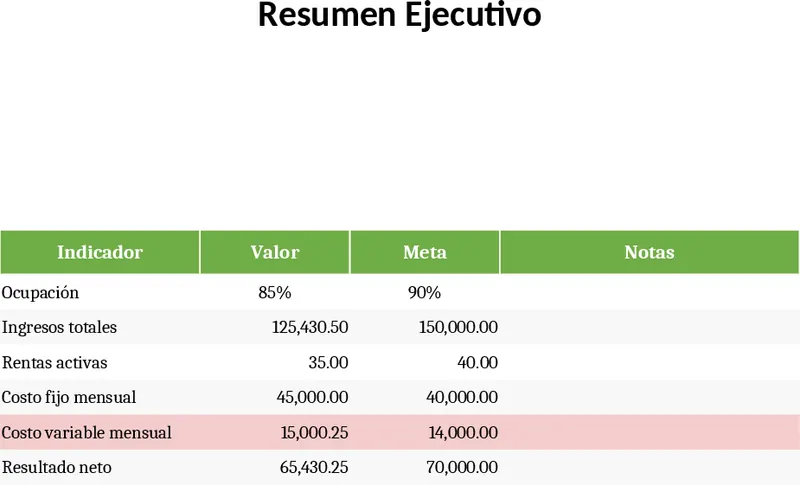Viewport: 800px width, 485px height.
Task: Select the 65,430.25 net result value
Action: click(x=312, y=467)
